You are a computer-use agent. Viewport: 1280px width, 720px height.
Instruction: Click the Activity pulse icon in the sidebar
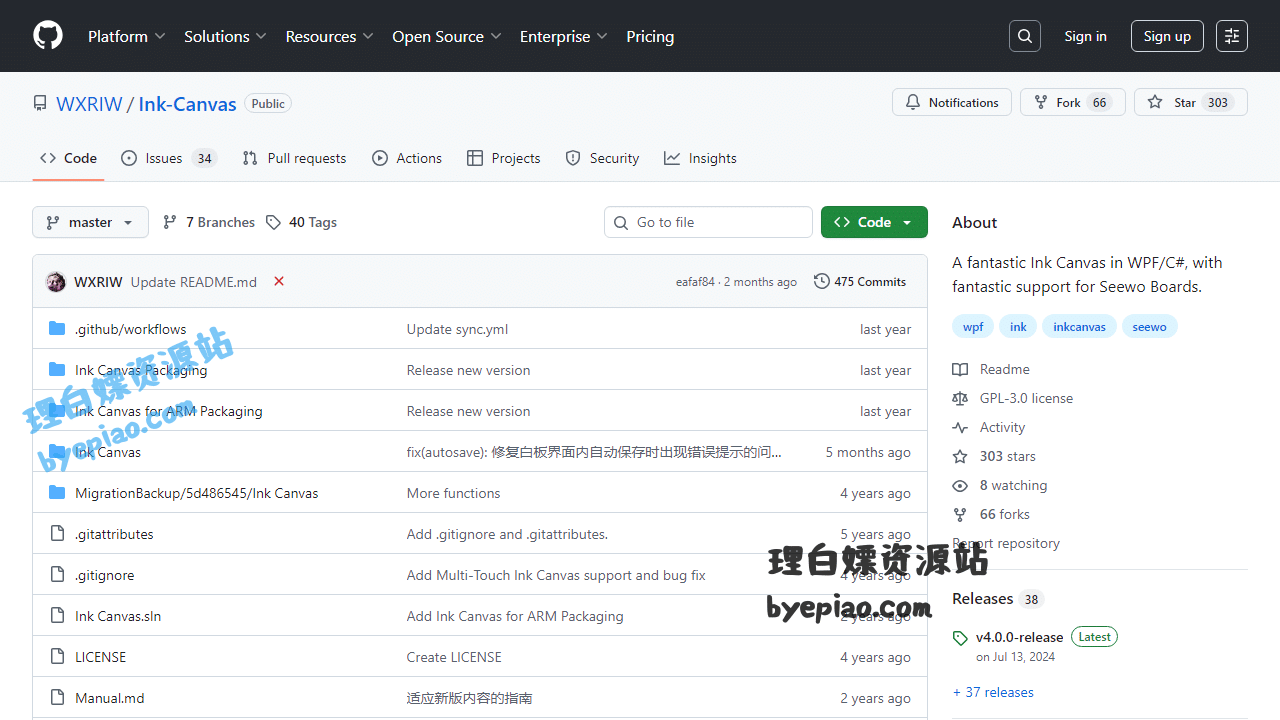(960, 427)
